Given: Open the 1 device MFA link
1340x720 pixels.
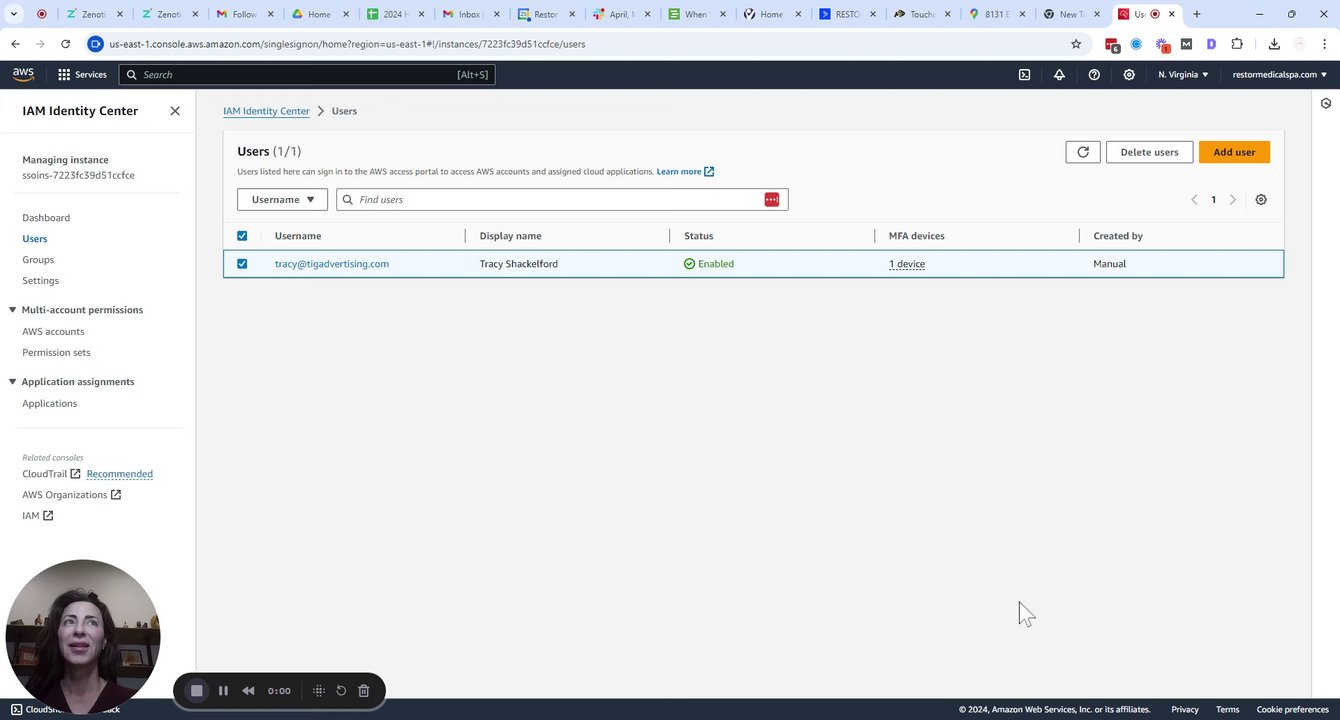Looking at the screenshot, I should pos(907,264).
